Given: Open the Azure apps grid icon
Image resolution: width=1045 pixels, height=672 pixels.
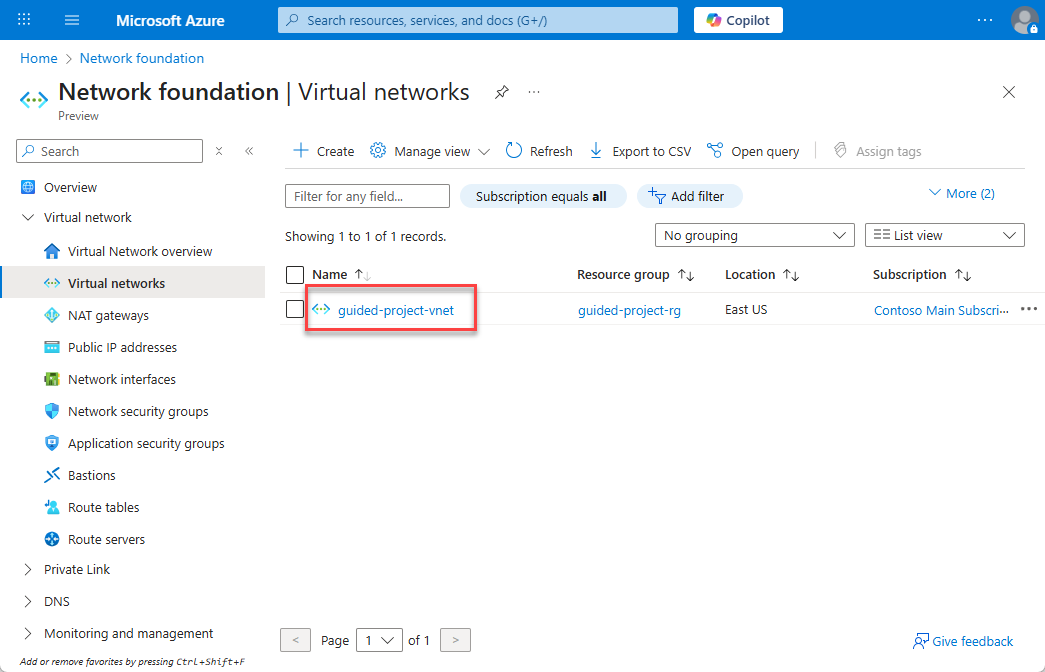Looking at the screenshot, I should pyautogui.click(x=24, y=19).
